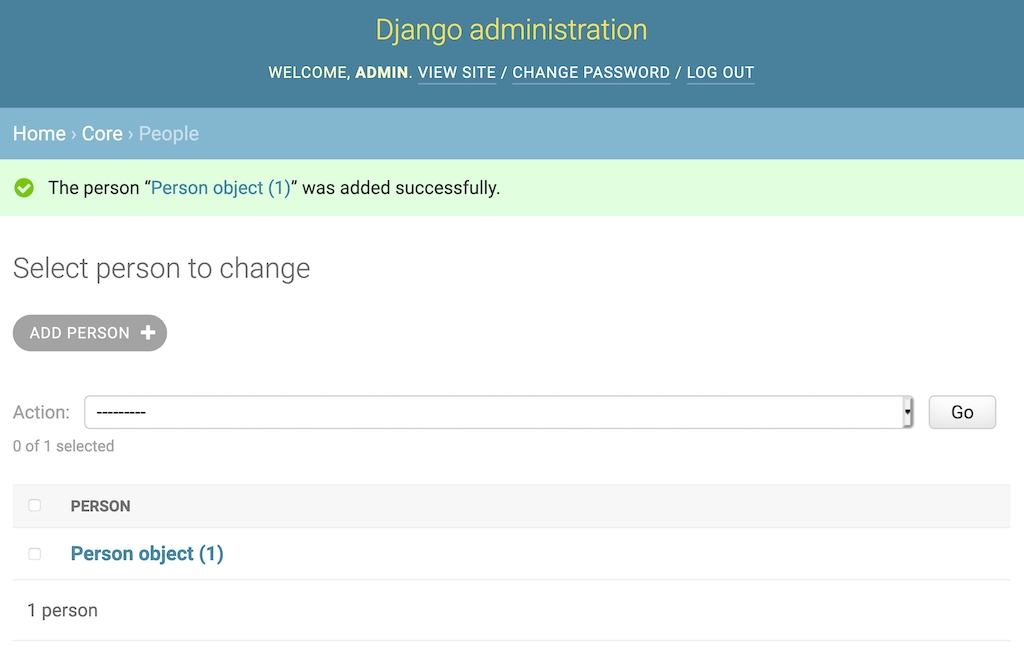Open Person object (1) link in success message

[220, 188]
